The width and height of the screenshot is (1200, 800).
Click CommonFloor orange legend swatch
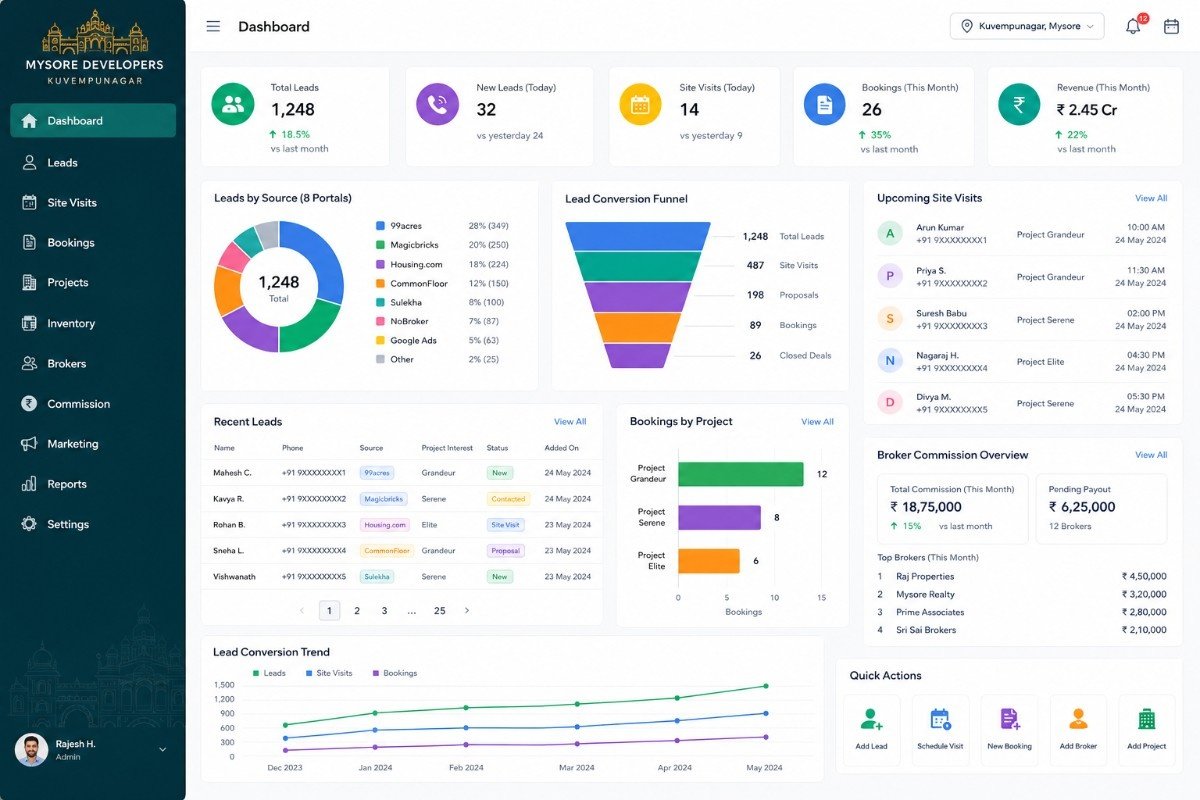[x=380, y=283]
